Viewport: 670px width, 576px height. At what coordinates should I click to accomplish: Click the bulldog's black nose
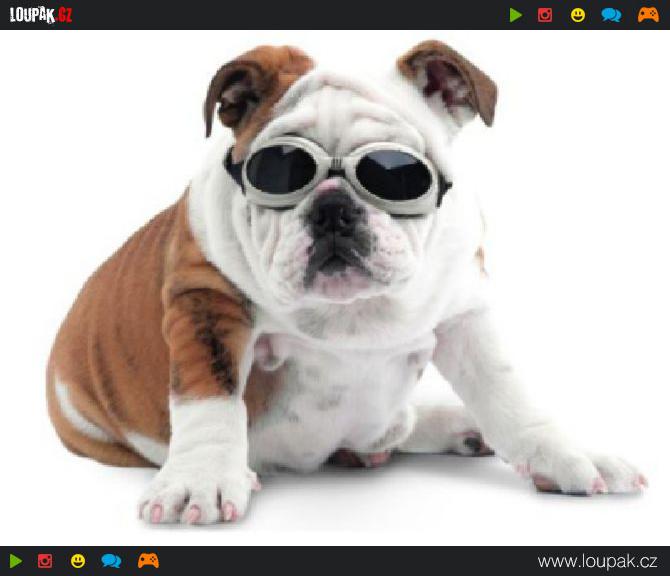(x=336, y=212)
